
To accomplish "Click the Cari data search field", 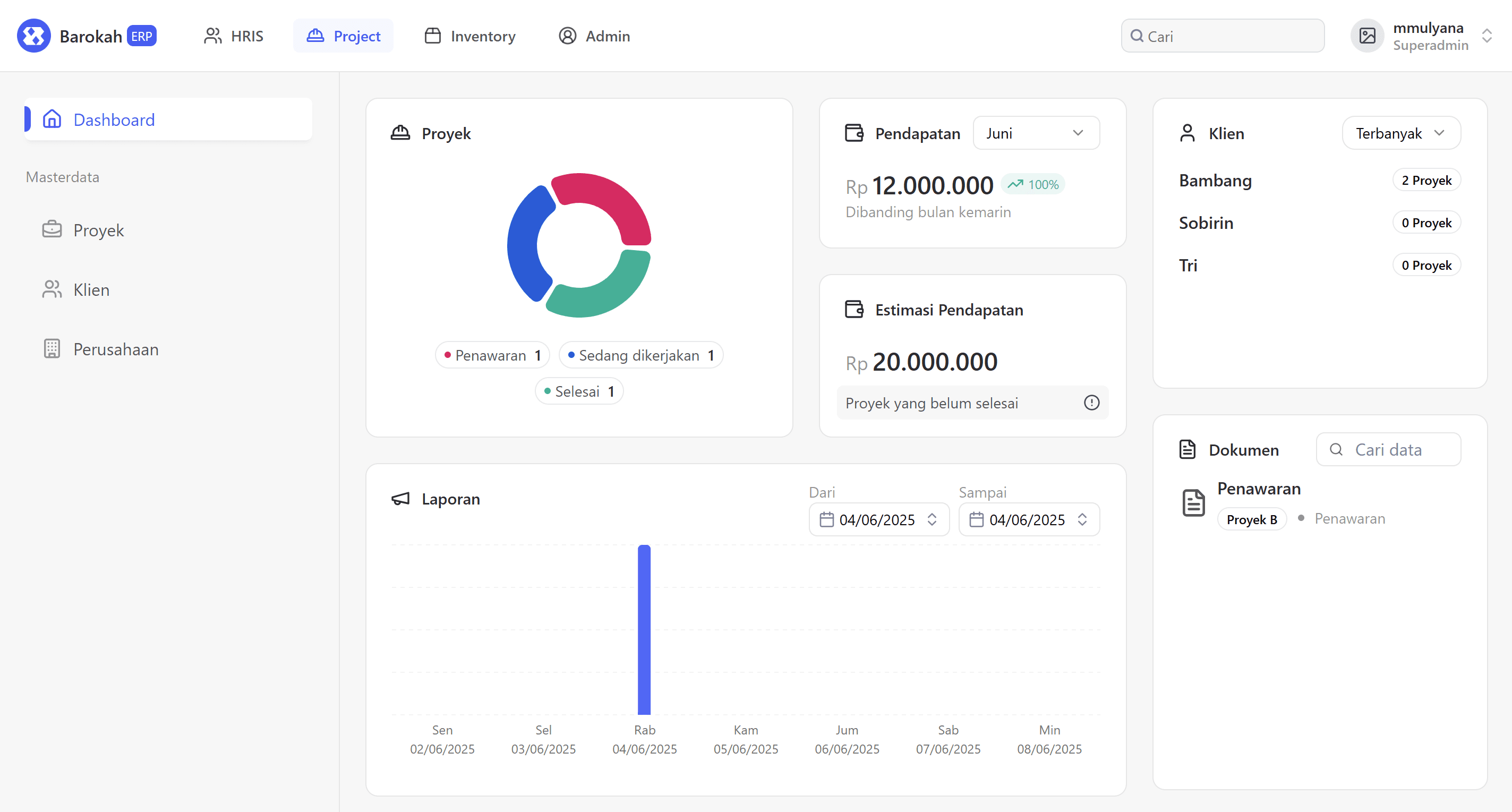I will 1388,450.
